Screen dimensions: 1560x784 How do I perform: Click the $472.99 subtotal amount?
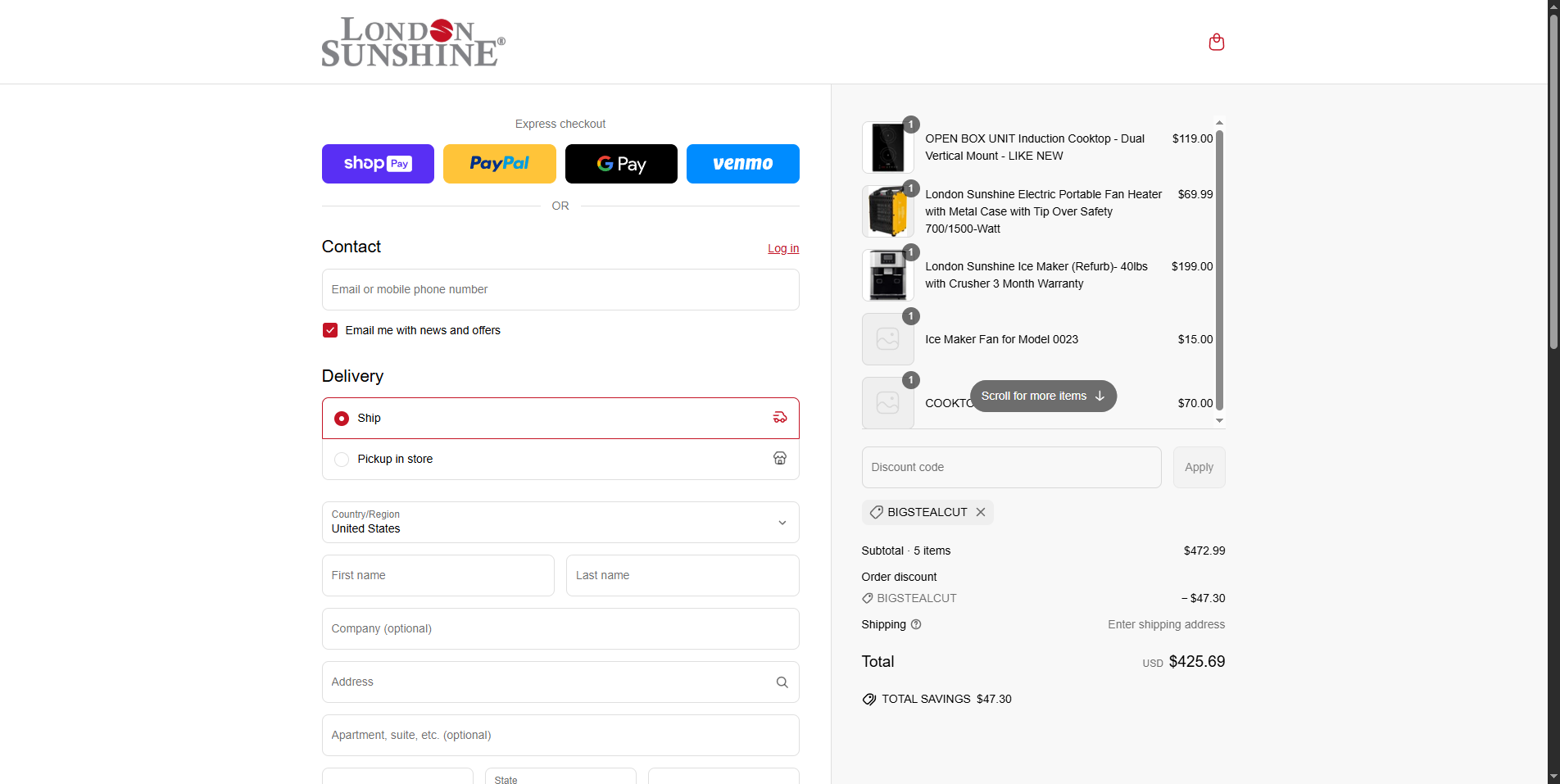pyautogui.click(x=1204, y=551)
